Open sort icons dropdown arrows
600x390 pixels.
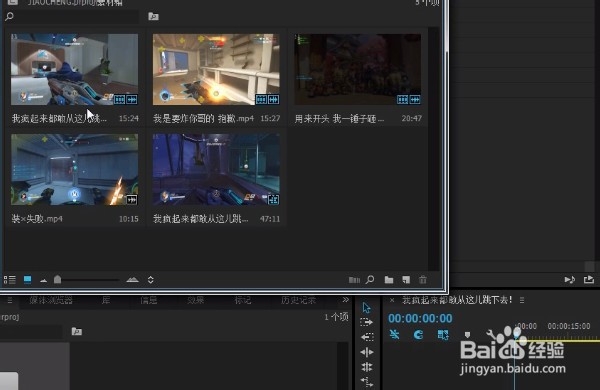click(151, 280)
